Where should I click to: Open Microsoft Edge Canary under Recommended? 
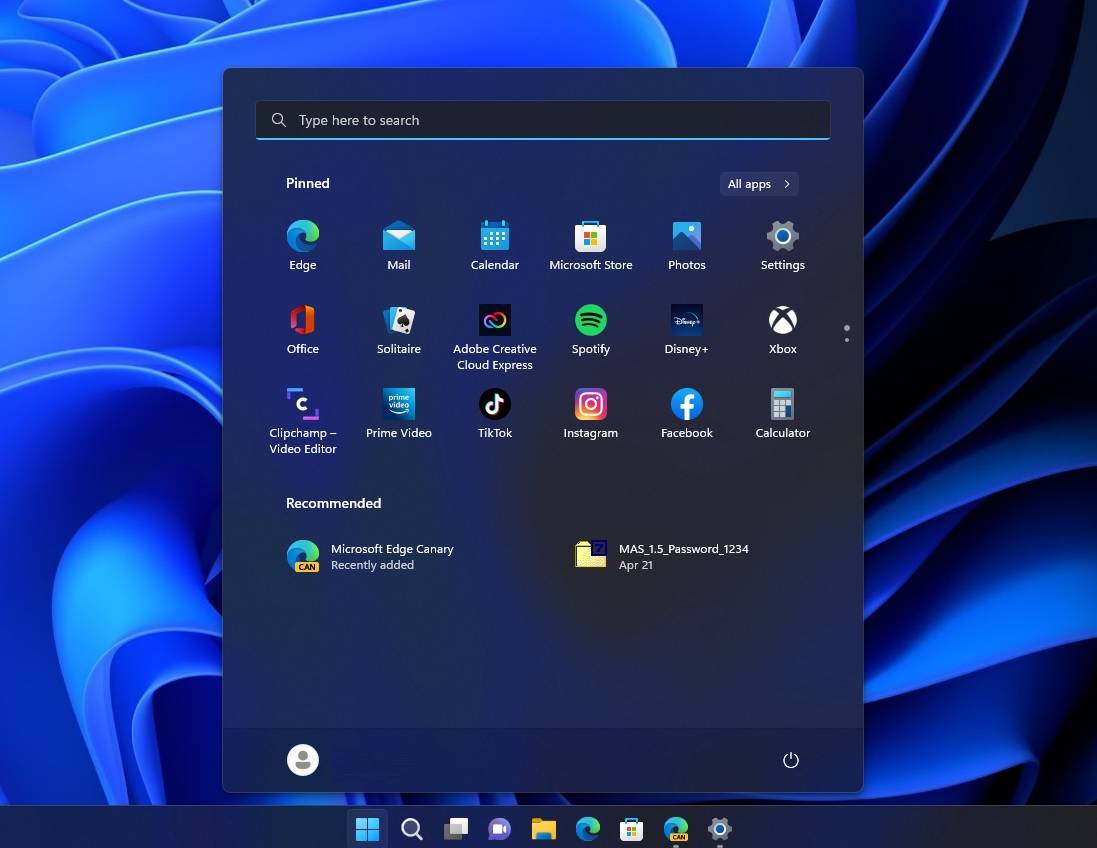(x=392, y=556)
